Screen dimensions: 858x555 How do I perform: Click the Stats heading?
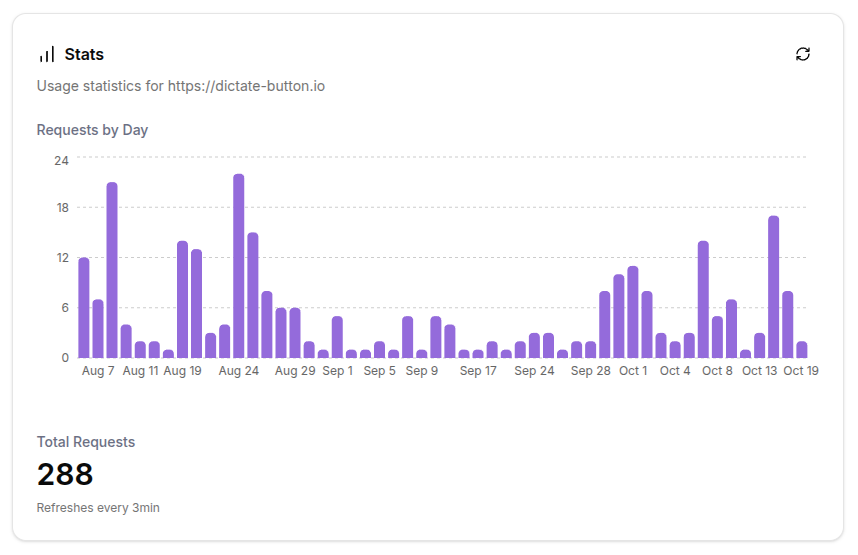pyautogui.click(x=84, y=54)
